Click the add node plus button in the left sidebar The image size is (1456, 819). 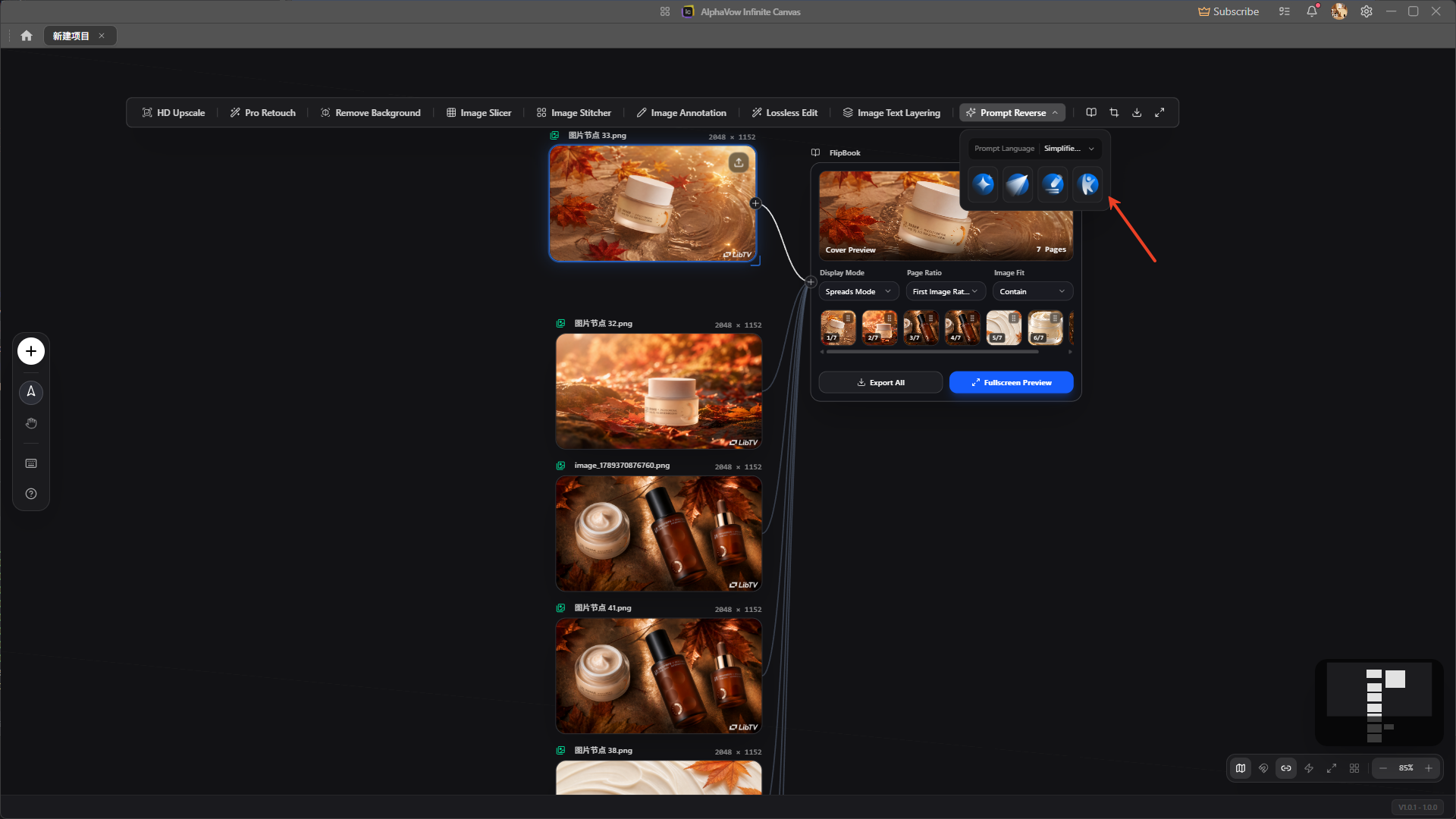click(31, 351)
